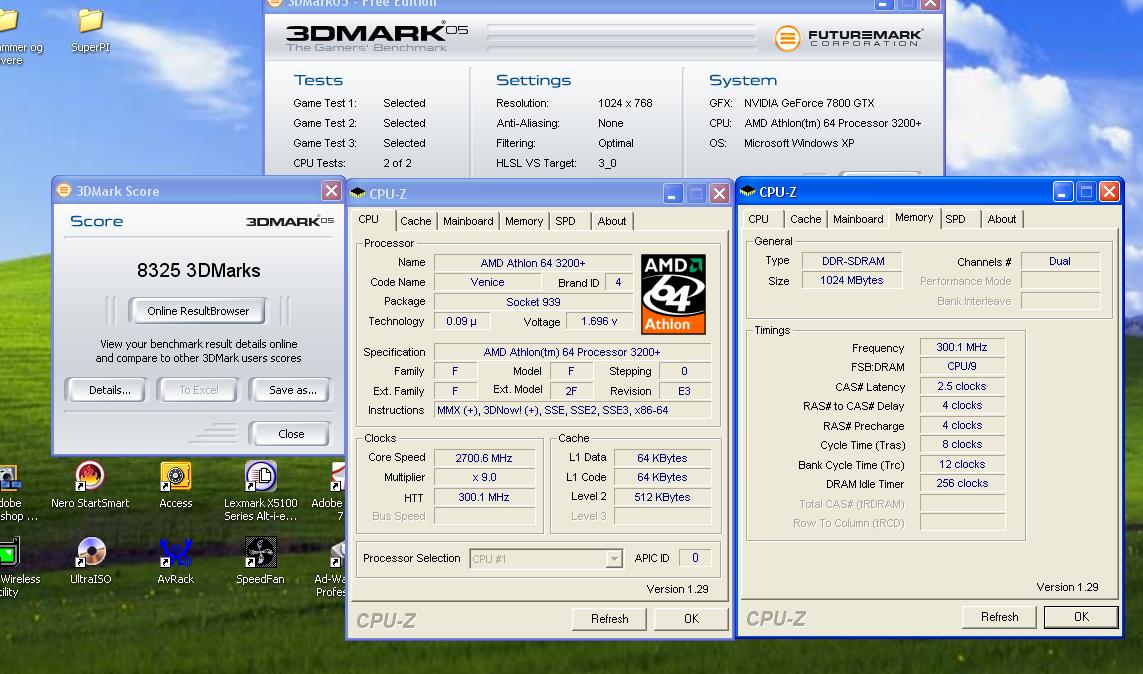Click the AMD 64 Athlon logo in CPU-Z
Viewport: 1143px width, 674px height.
pyautogui.click(x=673, y=294)
